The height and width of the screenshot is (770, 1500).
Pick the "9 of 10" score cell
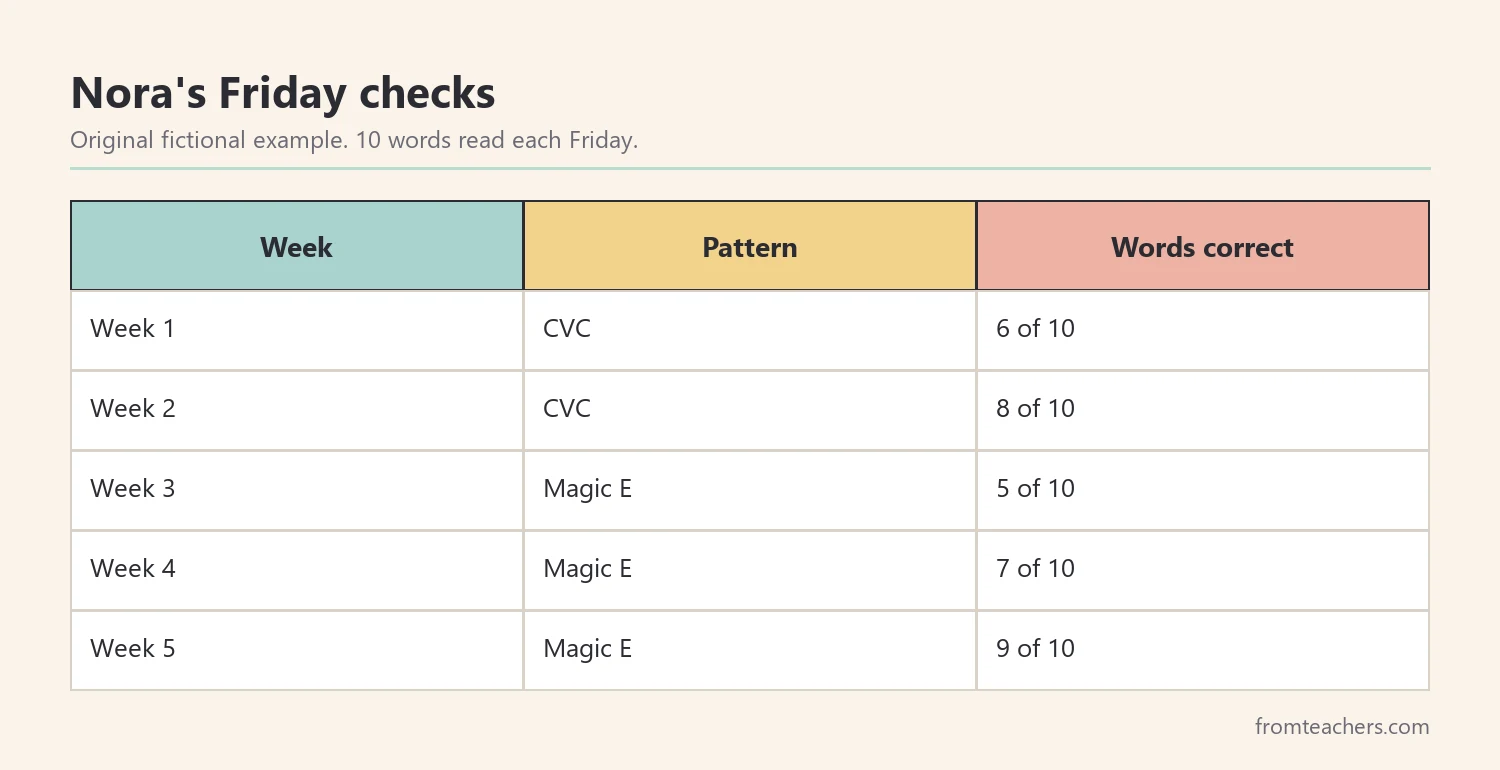(x=1203, y=649)
